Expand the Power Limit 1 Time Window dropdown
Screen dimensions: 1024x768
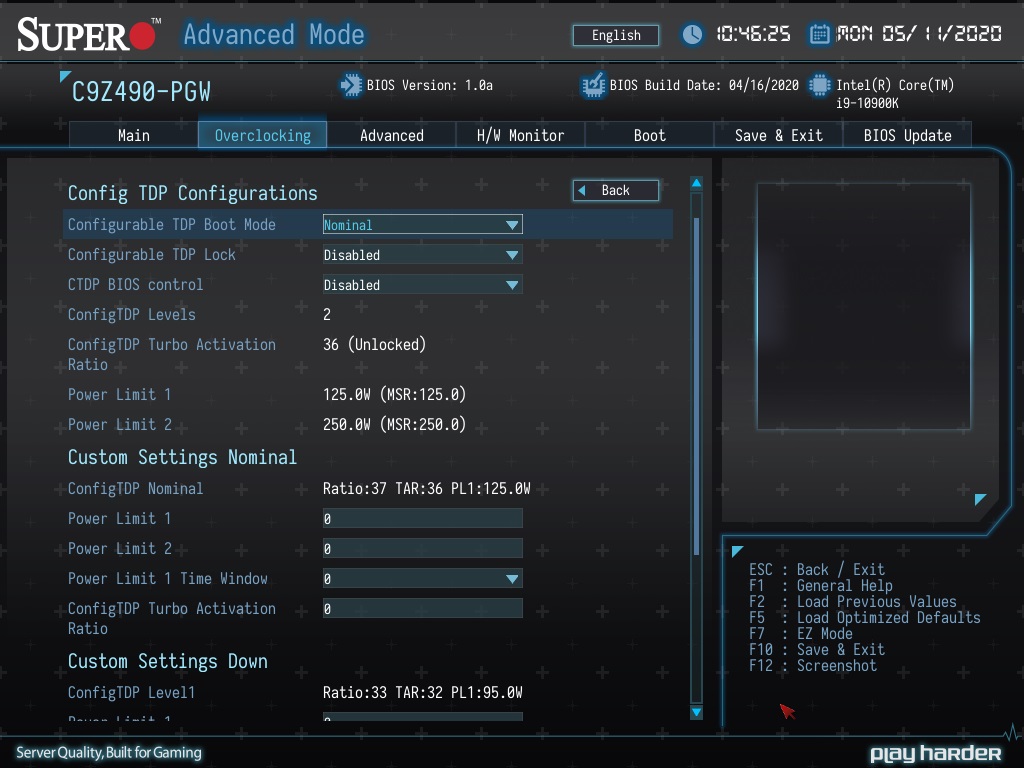pyautogui.click(x=422, y=579)
